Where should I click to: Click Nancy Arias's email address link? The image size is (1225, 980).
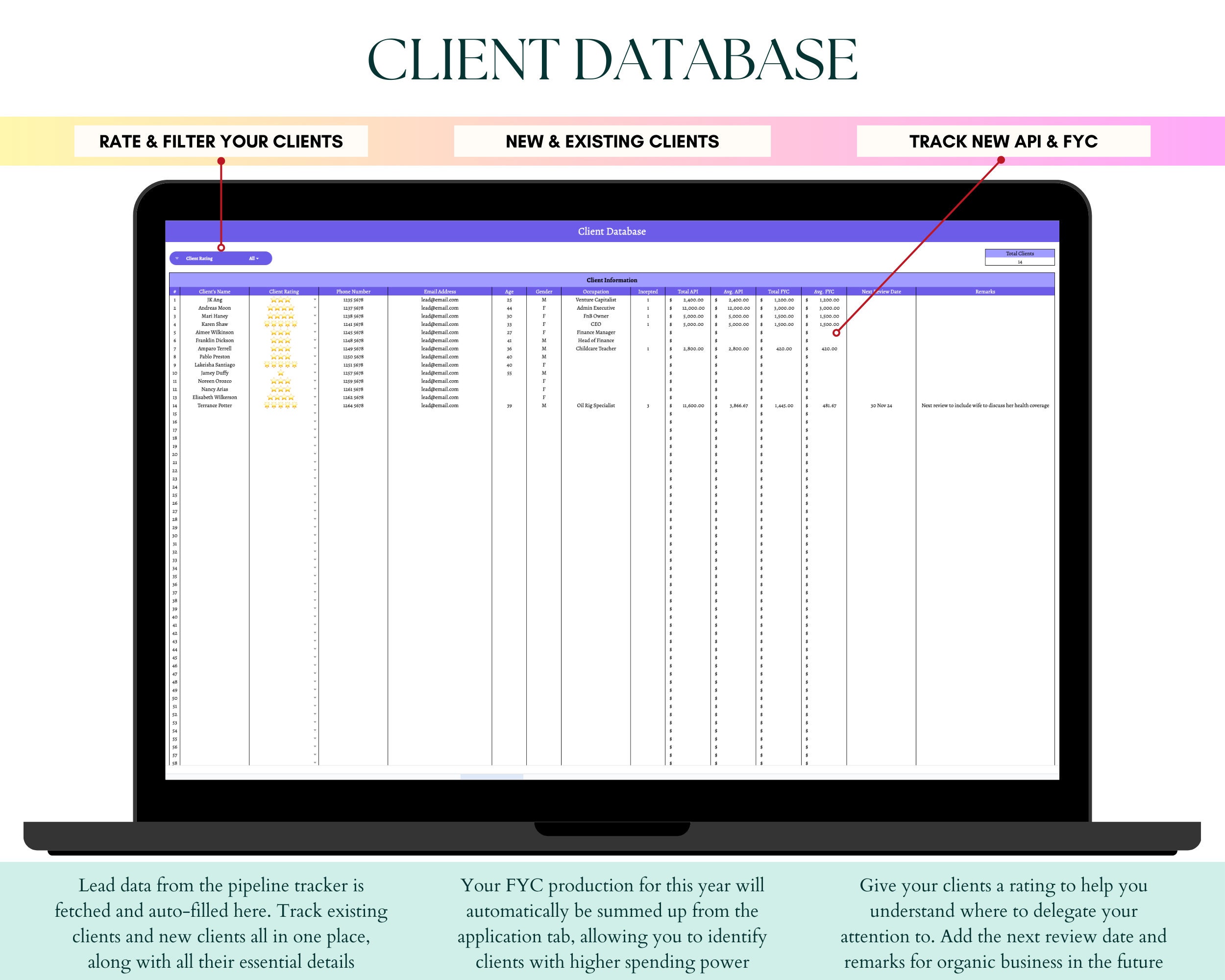point(441,389)
